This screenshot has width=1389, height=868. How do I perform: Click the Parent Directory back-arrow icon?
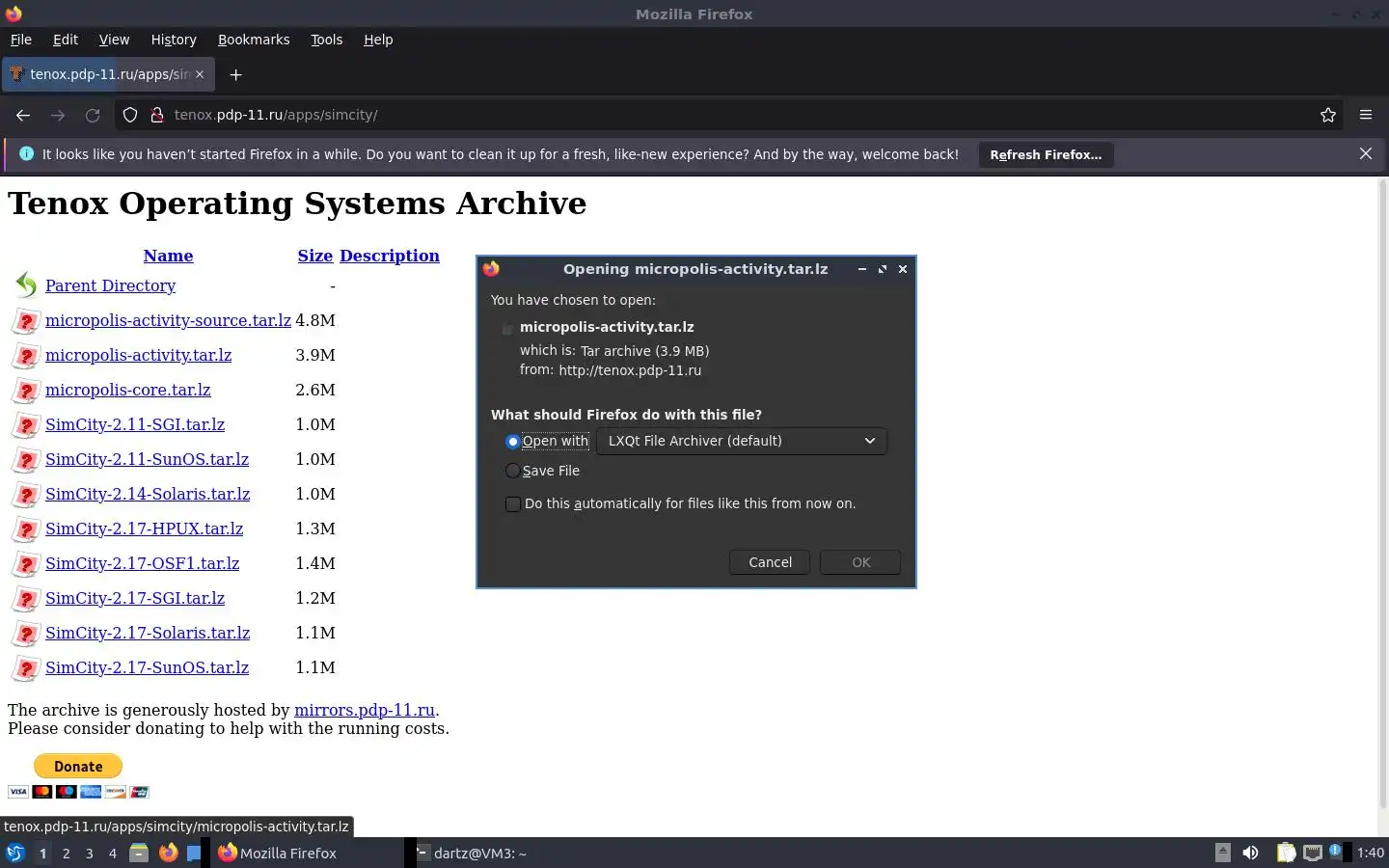pos(26,285)
